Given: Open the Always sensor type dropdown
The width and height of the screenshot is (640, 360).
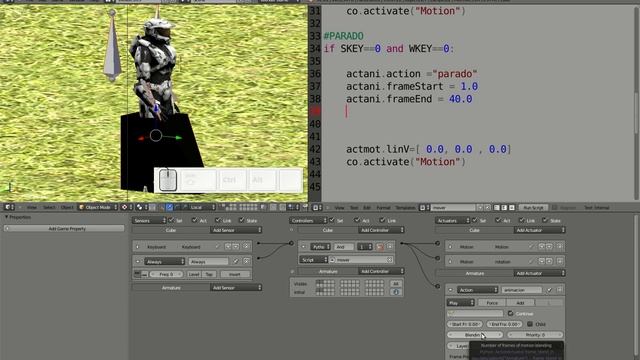Looking at the screenshot, I should 164,261.
